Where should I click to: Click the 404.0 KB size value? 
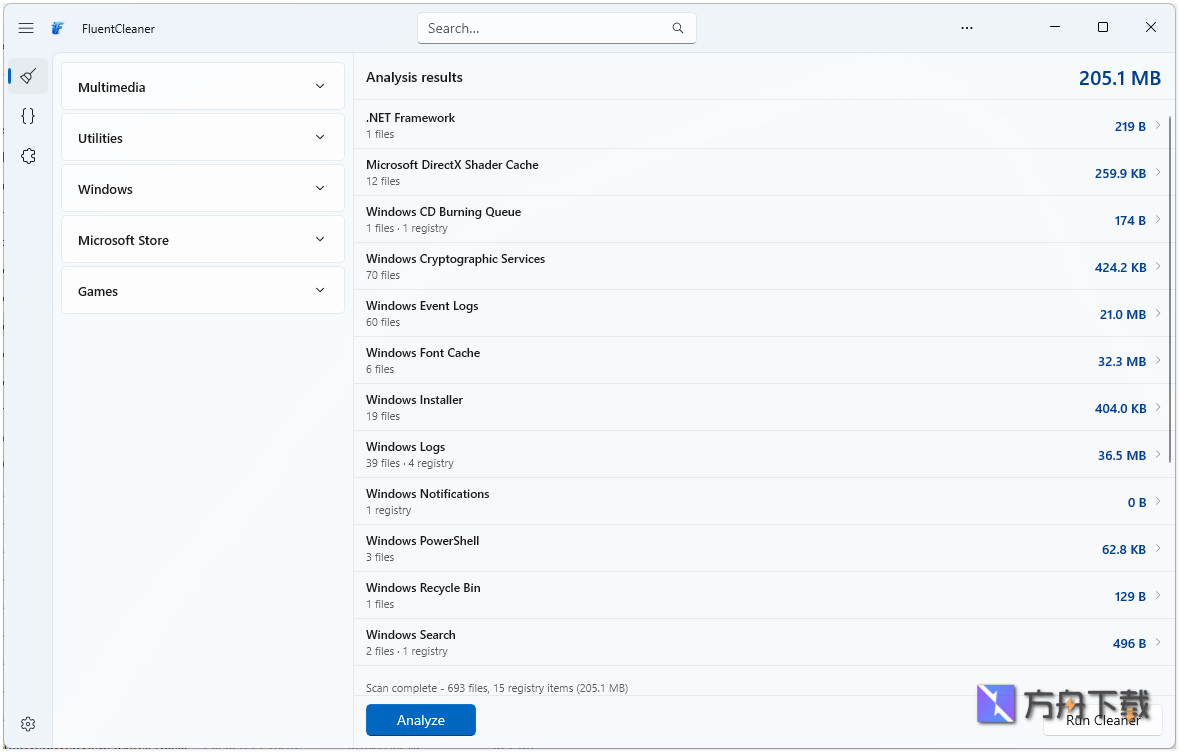pyautogui.click(x=1121, y=408)
